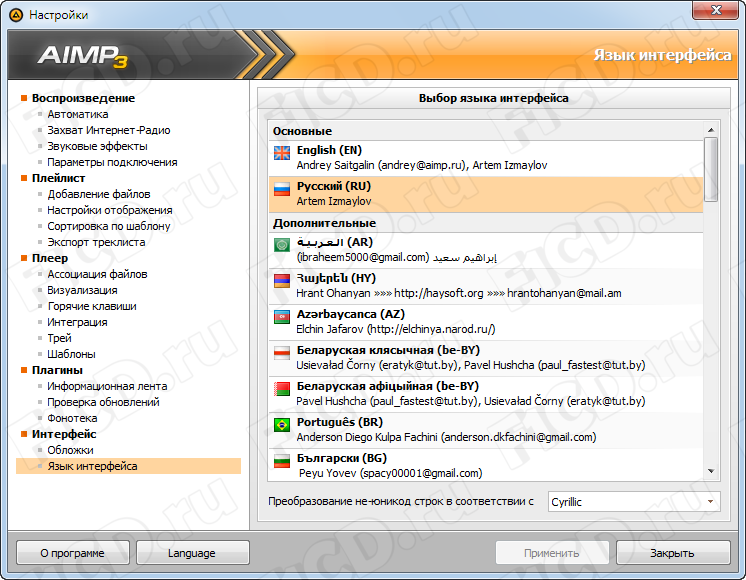Open Интеграция settings page

click(x=77, y=322)
